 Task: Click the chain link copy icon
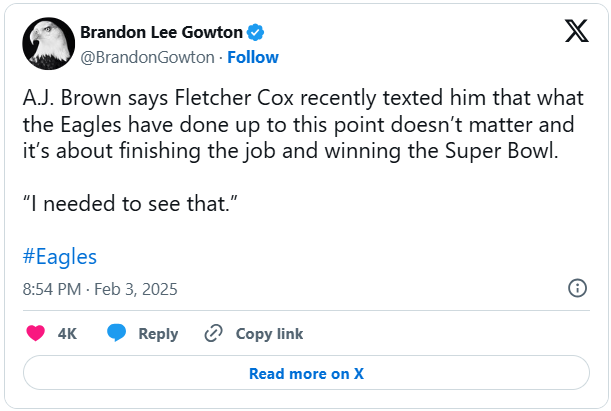[x=213, y=333]
